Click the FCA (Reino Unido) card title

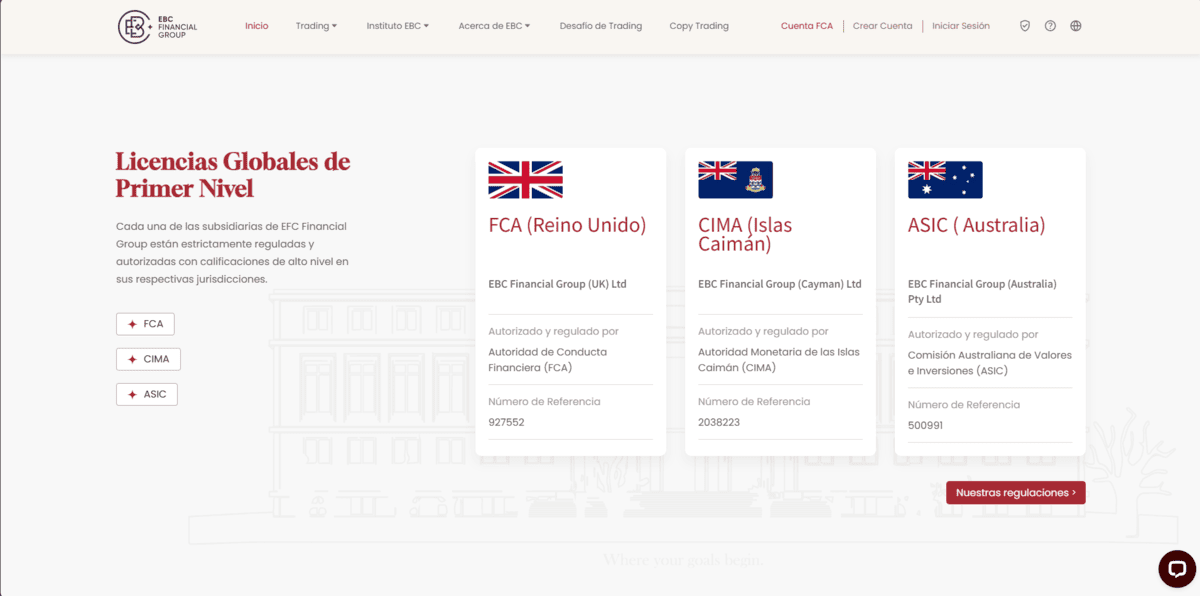click(567, 225)
